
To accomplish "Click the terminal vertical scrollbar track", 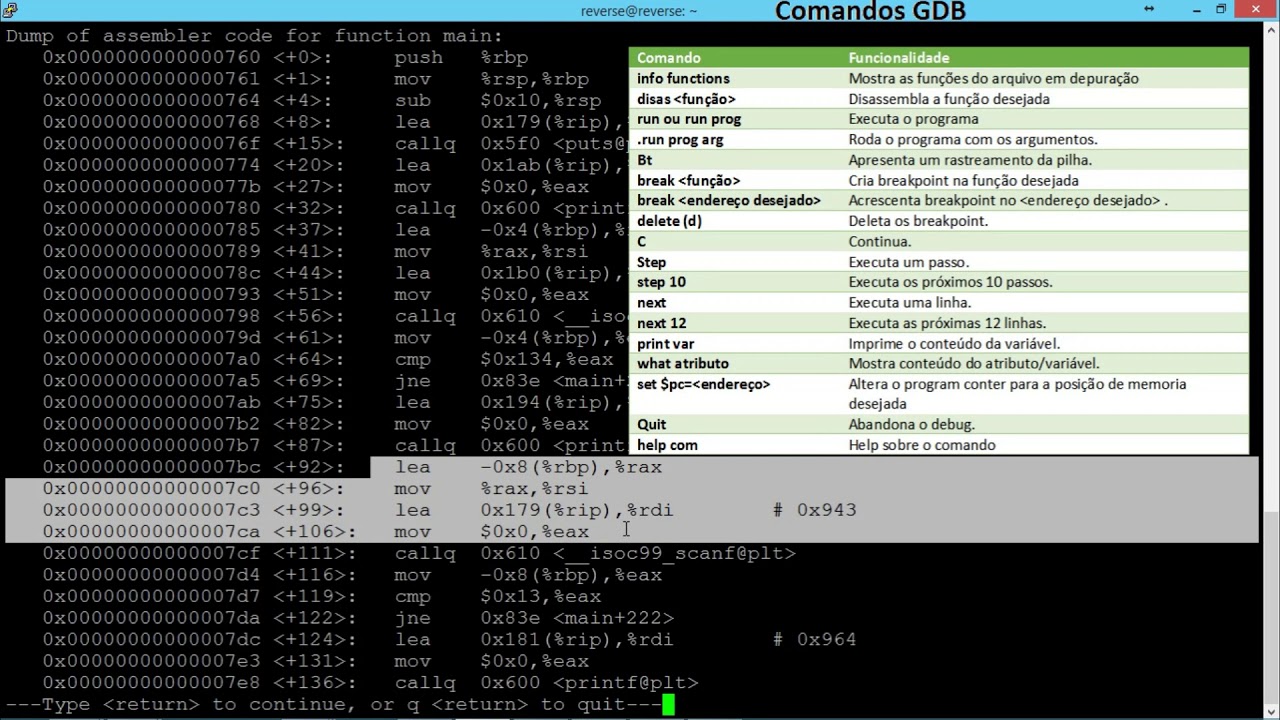I will click(x=1269, y=370).
